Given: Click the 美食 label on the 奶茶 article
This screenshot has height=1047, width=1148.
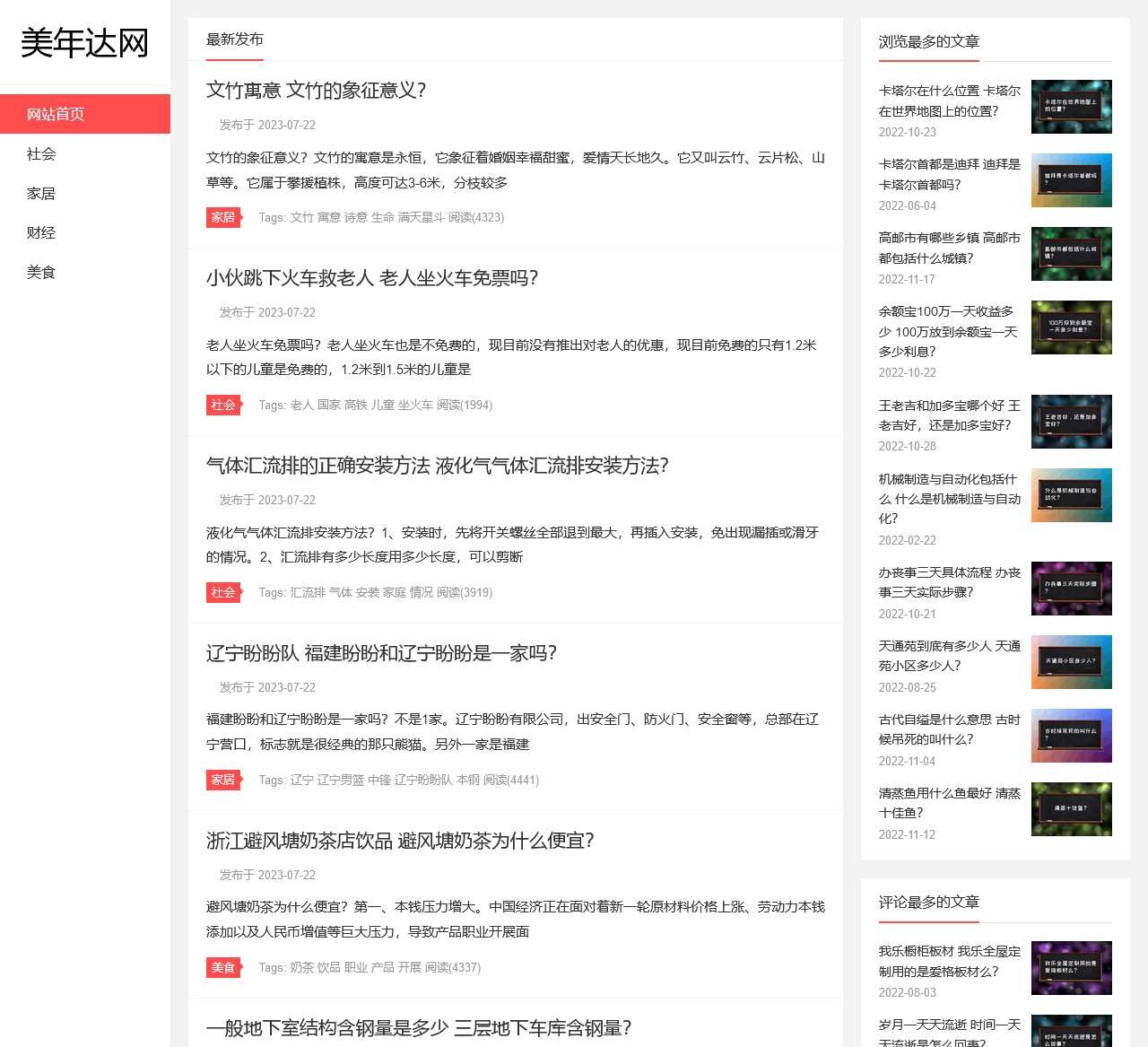Looking at the screenshot, I should point(223,967).
